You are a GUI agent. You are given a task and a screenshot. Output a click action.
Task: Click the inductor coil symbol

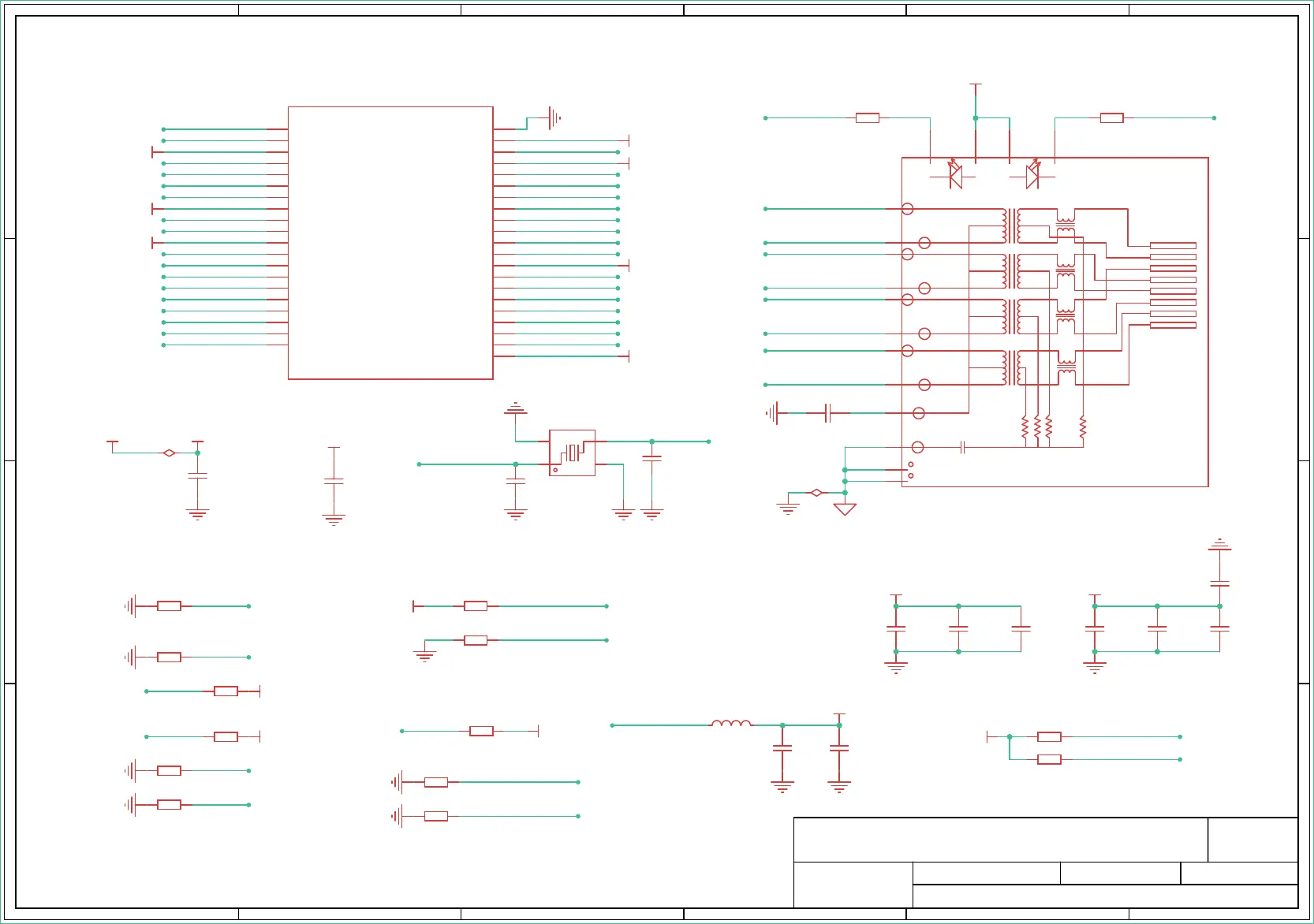click(x=731, y=722)
